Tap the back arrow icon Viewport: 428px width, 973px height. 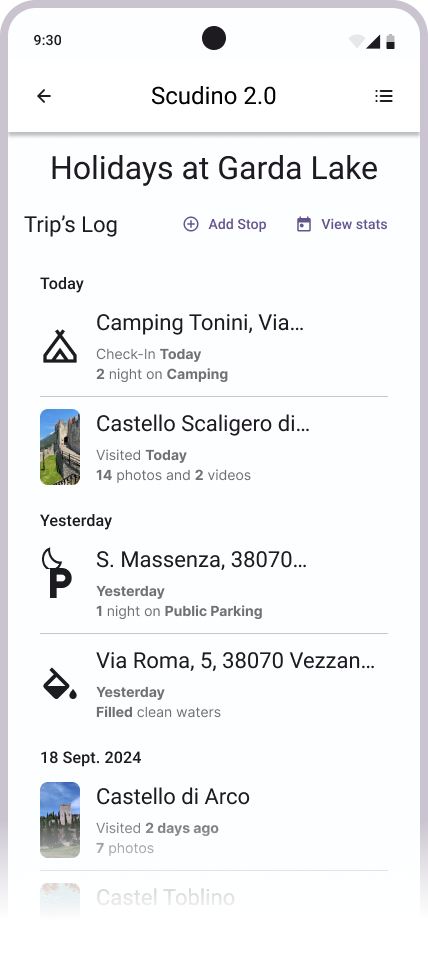click(x=43, y=96)
